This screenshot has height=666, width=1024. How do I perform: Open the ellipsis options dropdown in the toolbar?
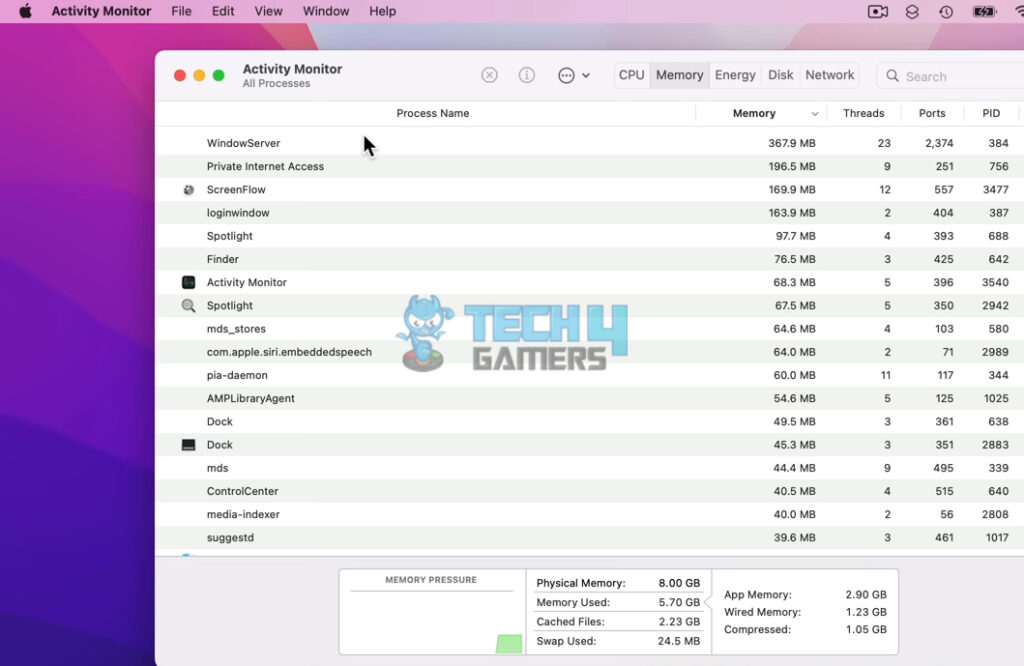564,74
